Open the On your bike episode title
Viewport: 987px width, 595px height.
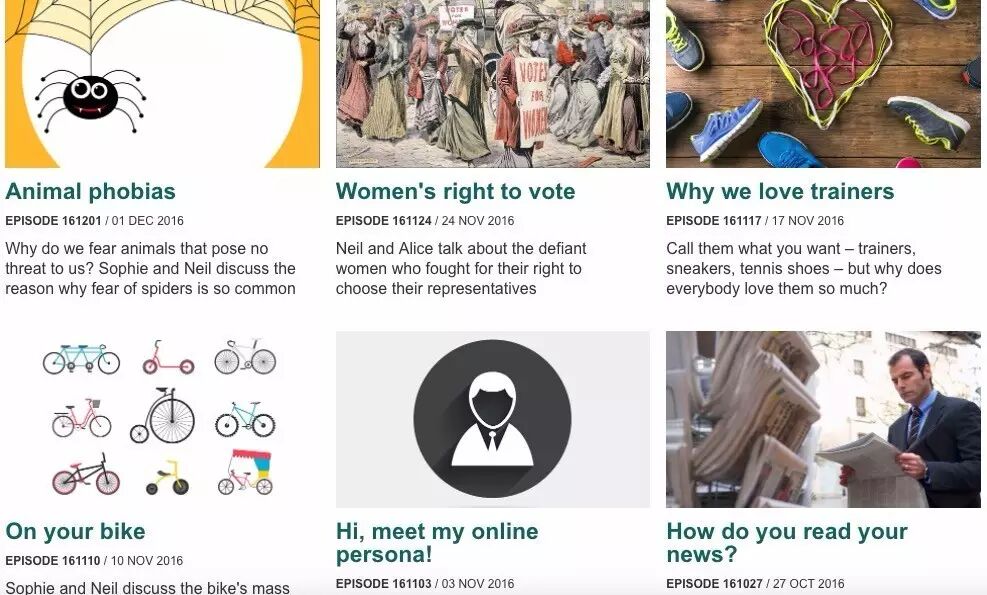pyautogui.click(x=75, y=531)
